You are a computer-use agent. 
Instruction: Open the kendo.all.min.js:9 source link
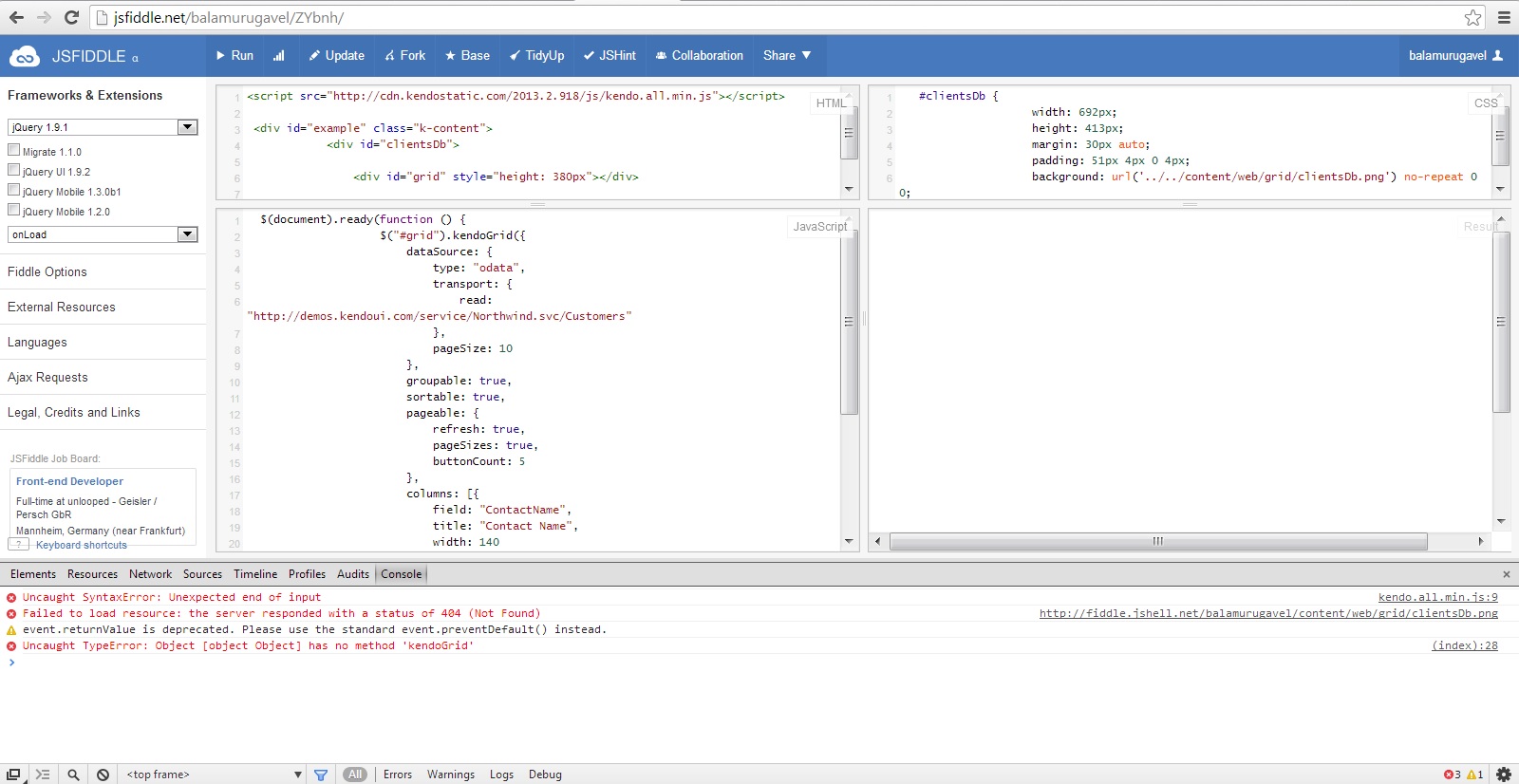pos(1437,597)
